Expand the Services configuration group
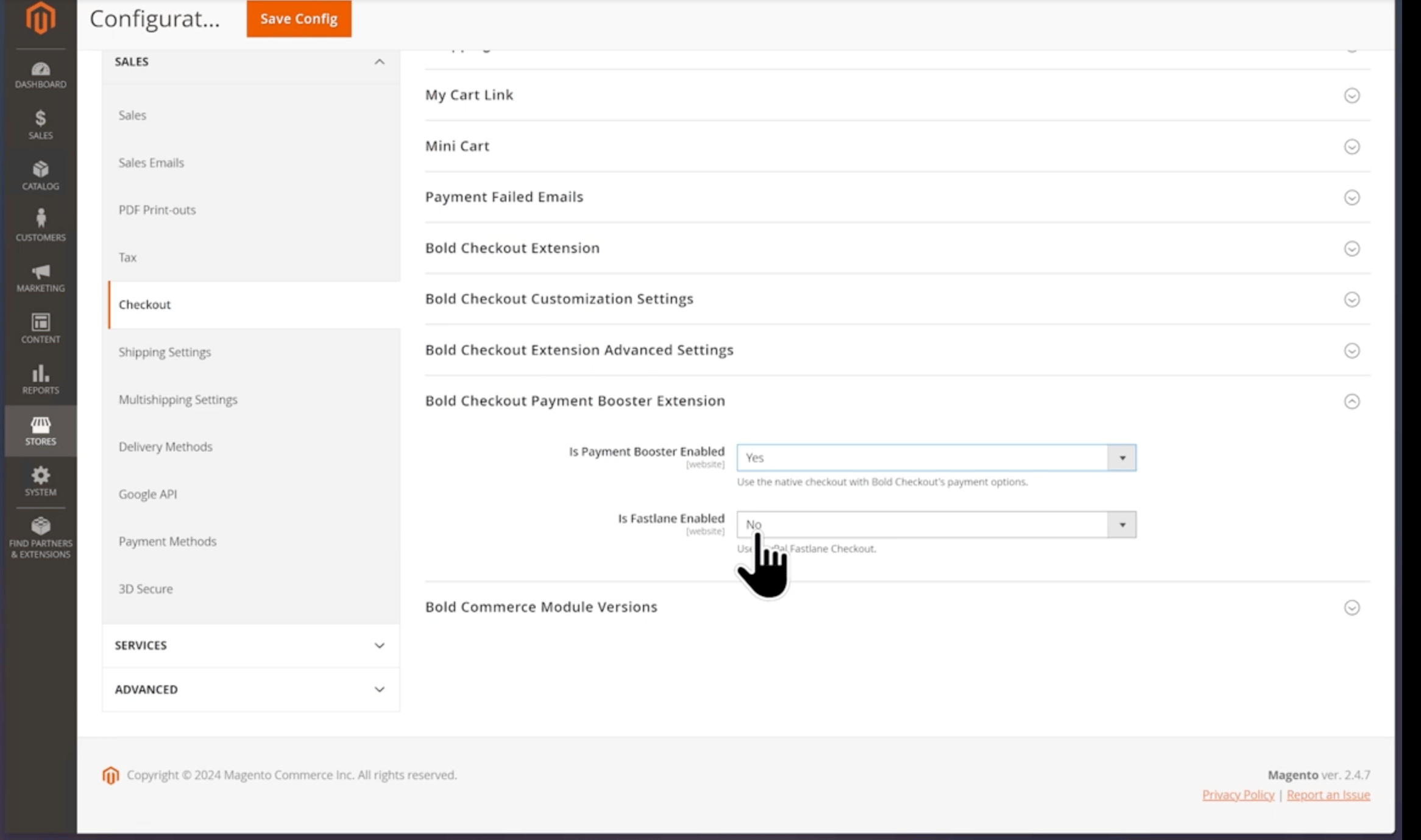This screenshot has width=1421, height=840. coord(250,645)
